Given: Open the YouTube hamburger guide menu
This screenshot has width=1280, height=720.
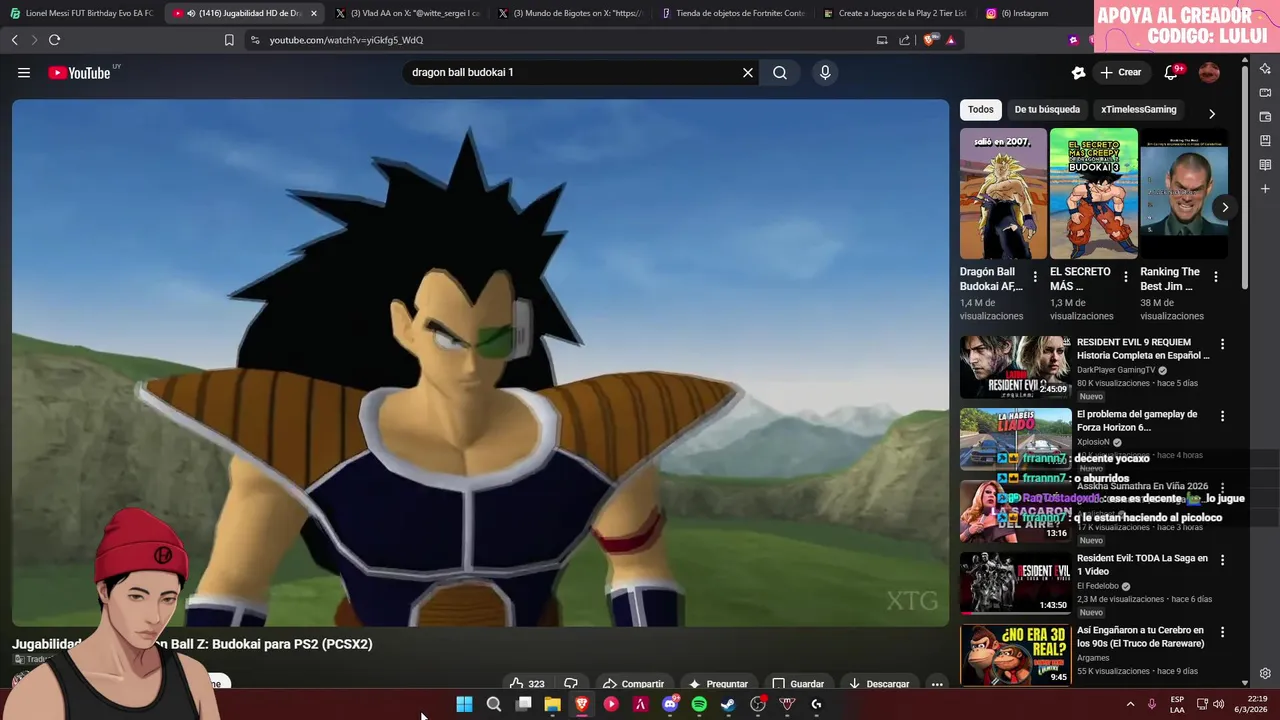Looking at the screenshot, I should click(24, 72).
